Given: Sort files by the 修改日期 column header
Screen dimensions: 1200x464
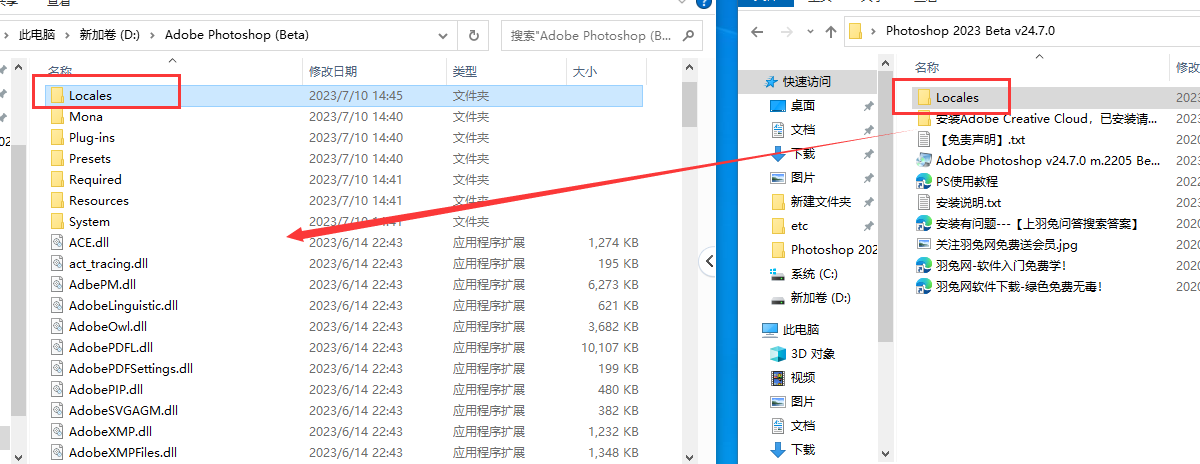Looking at the screenshot, I should click(332, 71).
